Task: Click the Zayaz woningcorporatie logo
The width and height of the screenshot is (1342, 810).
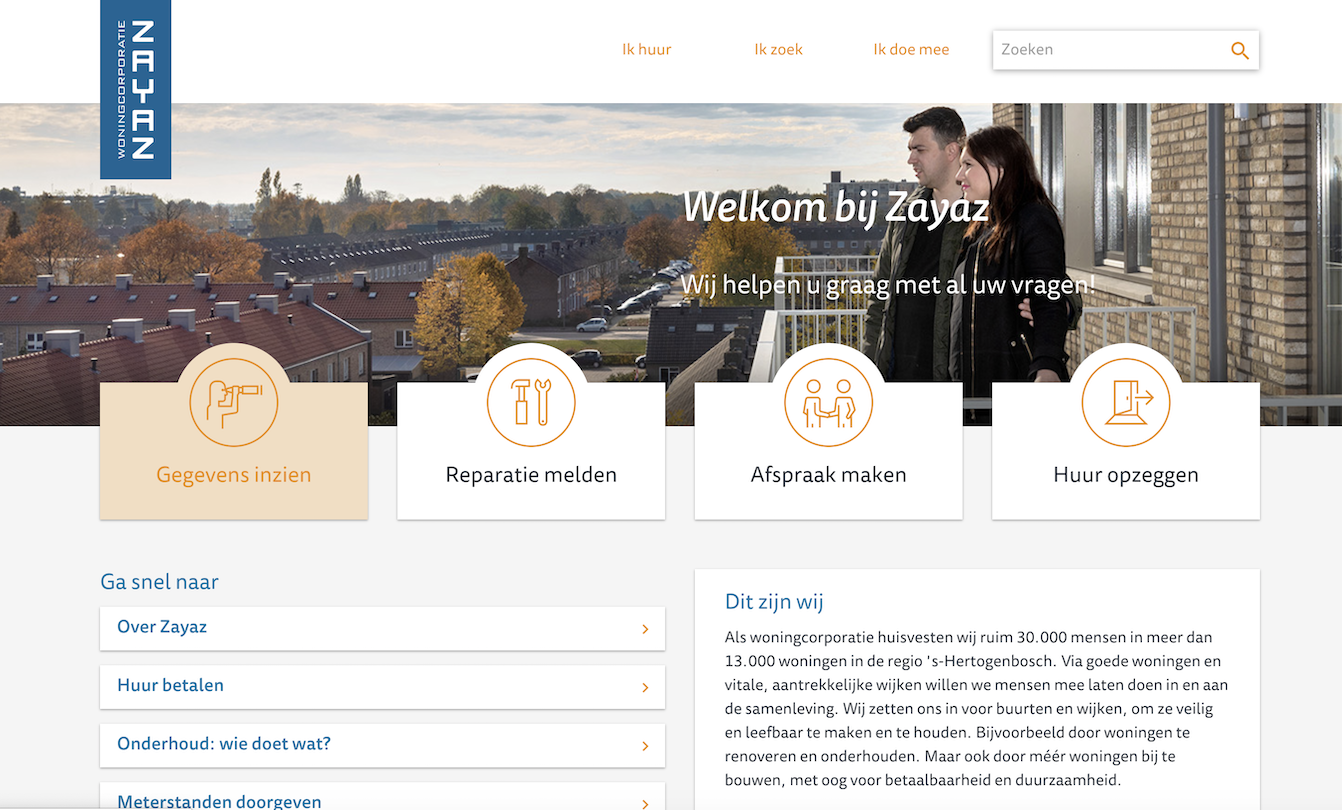Action: (x=135, y=90)
